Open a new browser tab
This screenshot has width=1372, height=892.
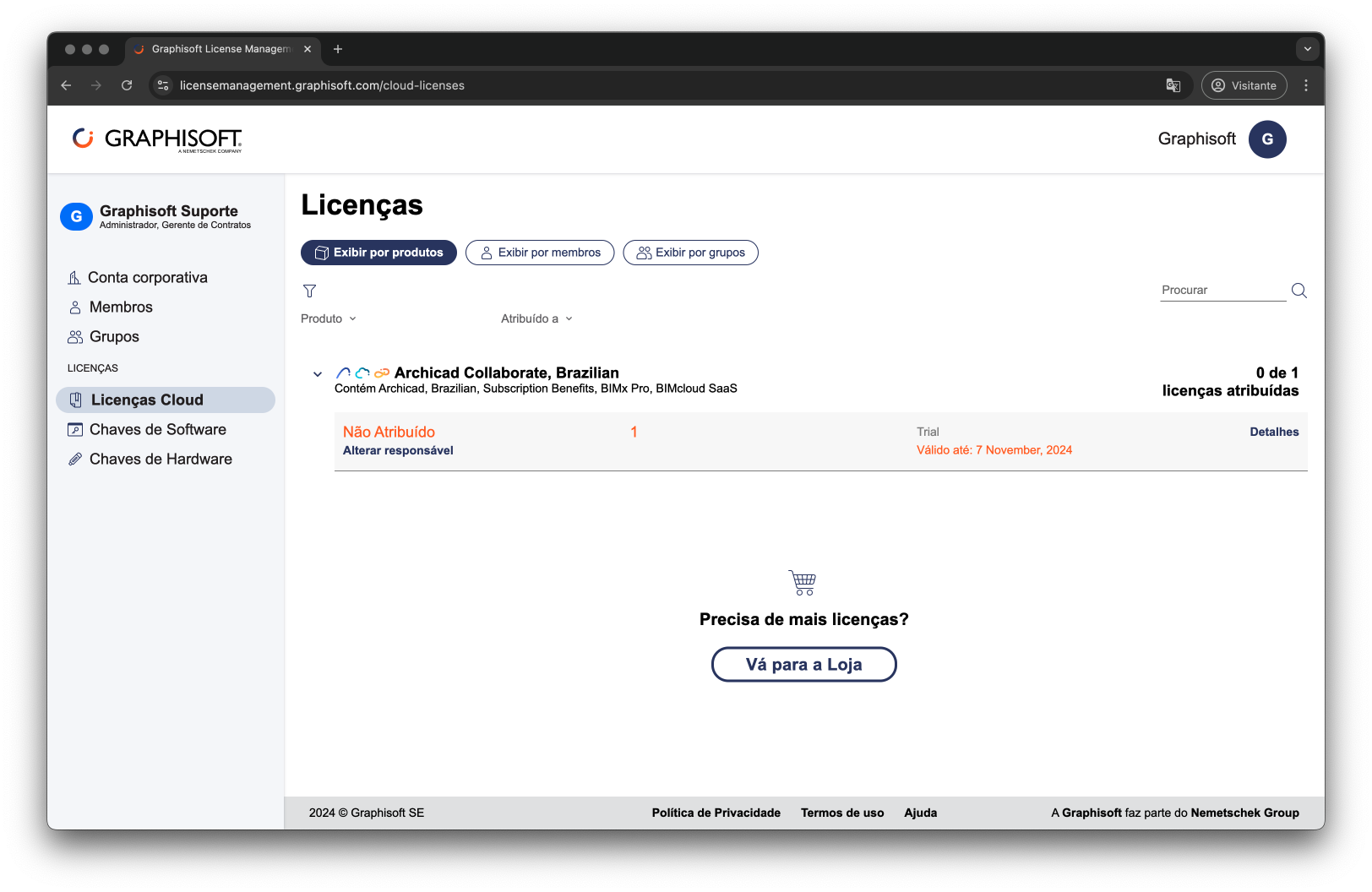click(x=338, y=49)
